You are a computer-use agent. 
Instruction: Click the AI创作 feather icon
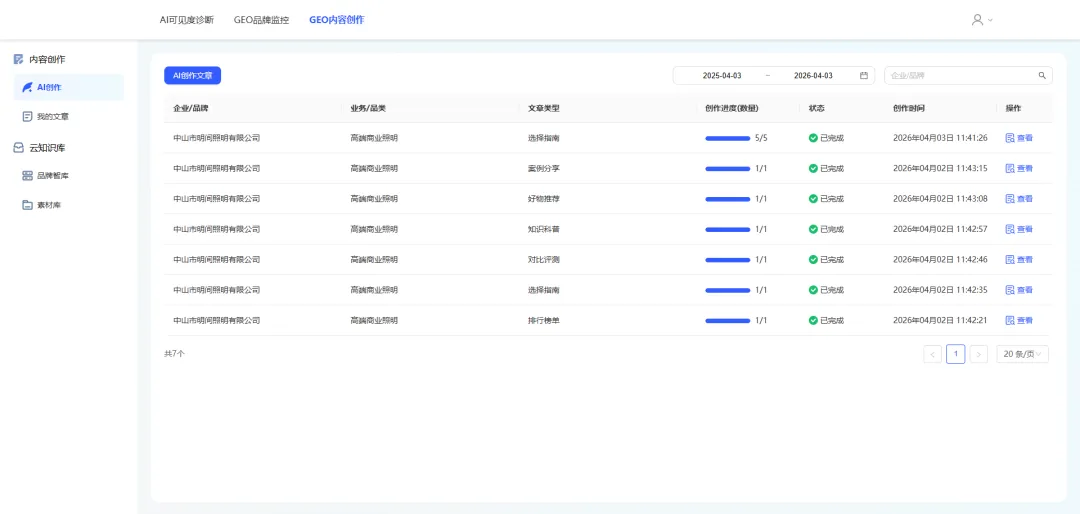28,88
